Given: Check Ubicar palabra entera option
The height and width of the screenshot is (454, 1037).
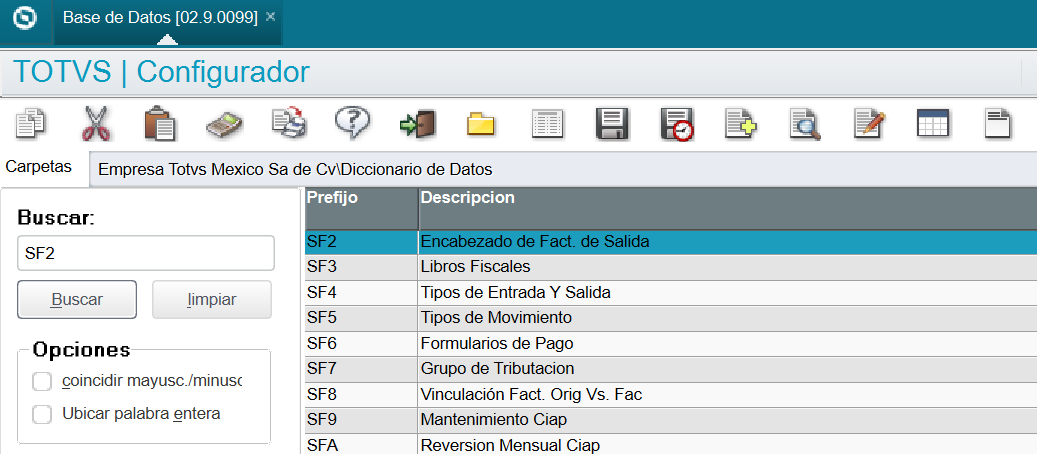Looking at the screenshot, I should 42,414.
